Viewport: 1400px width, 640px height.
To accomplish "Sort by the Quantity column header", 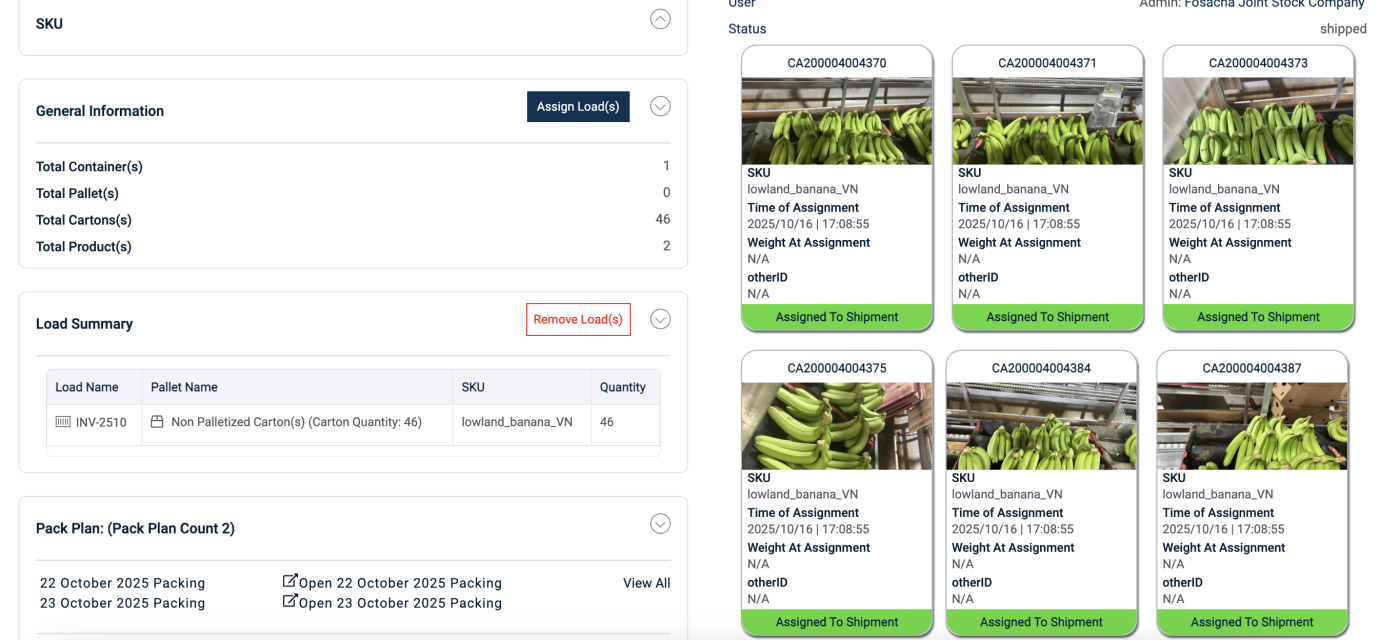I will [x=623, y=387].
